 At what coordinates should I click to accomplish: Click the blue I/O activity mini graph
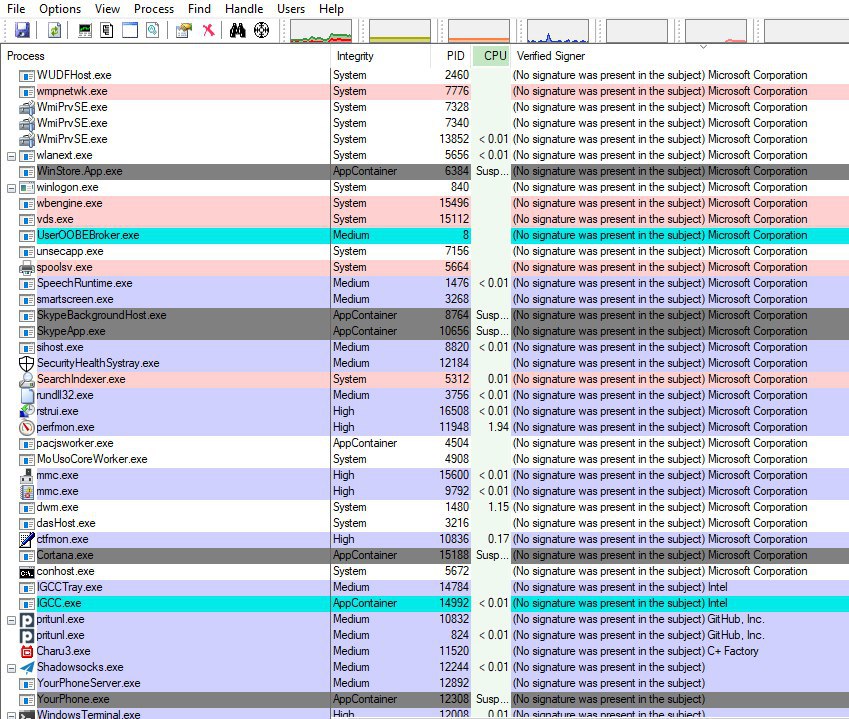pos(558,31)
